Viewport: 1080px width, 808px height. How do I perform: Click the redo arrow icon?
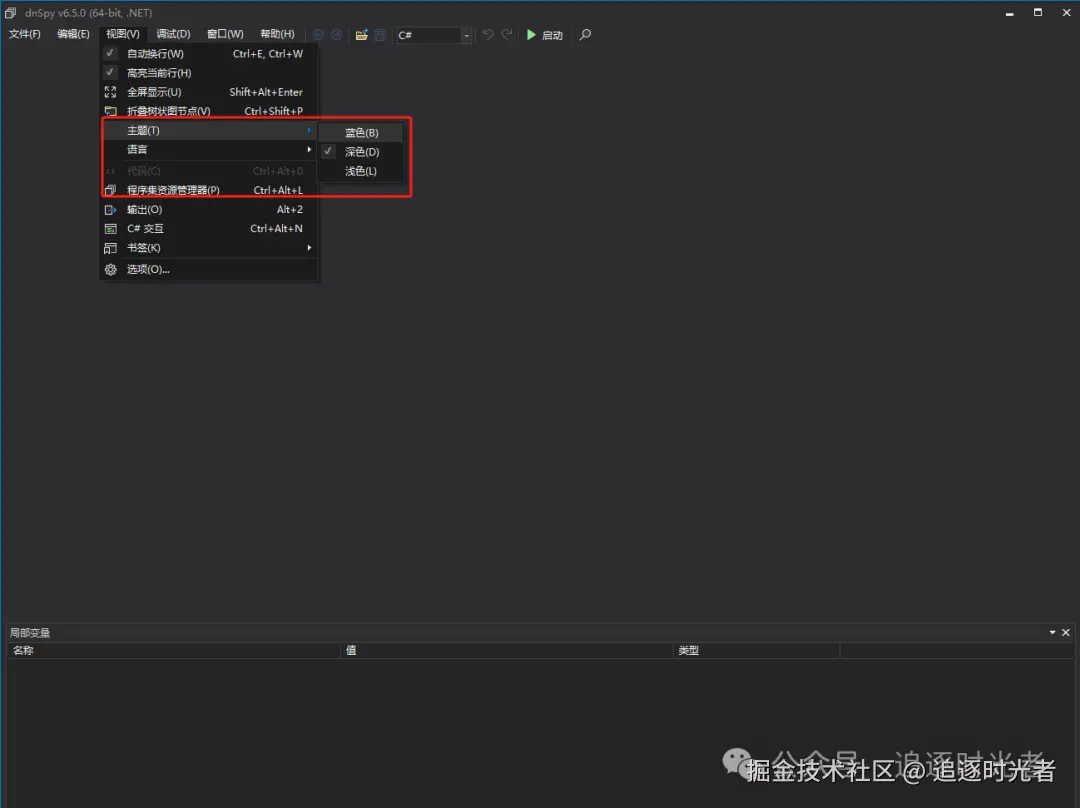(x=507, y=34)
